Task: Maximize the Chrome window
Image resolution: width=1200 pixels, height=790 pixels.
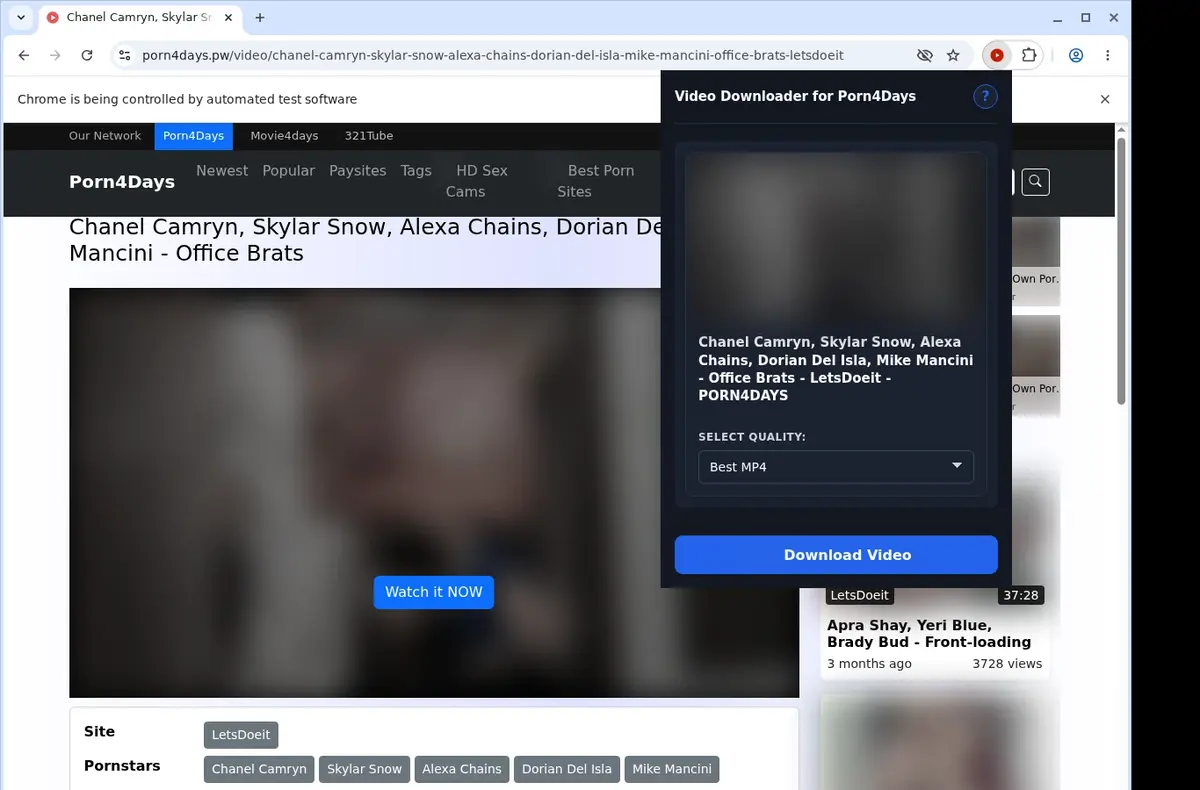Action: pos(1086,18)
